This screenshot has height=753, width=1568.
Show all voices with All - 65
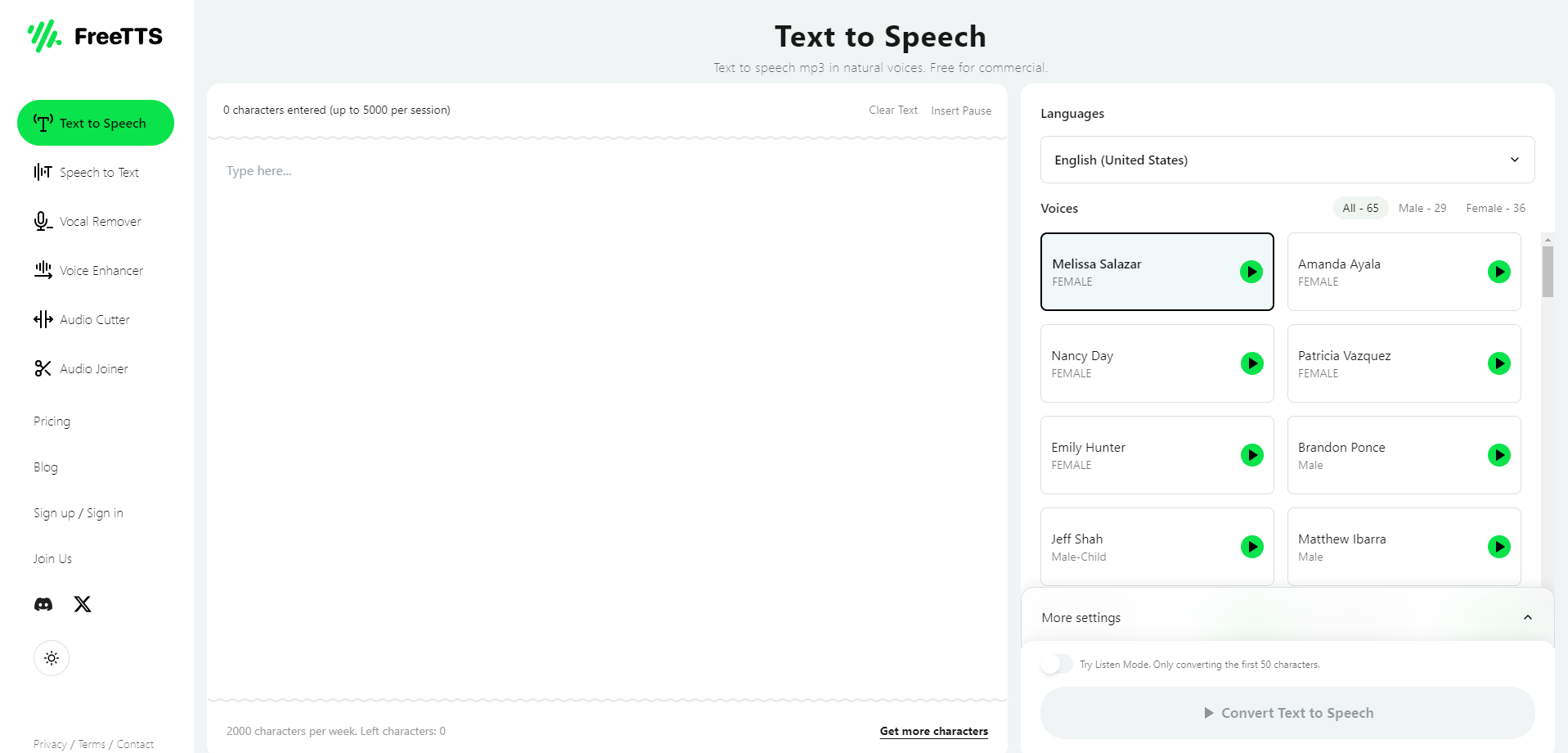(x=1359, y=208)
